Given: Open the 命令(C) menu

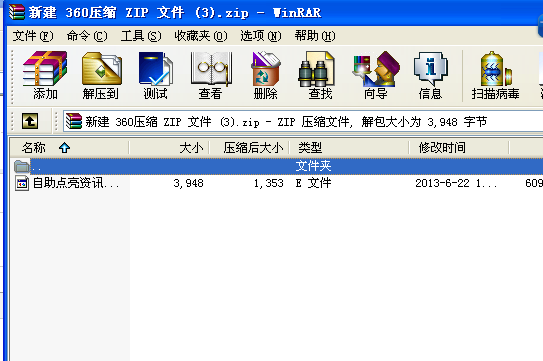Looking at the screenshot, I should point(87,36).
